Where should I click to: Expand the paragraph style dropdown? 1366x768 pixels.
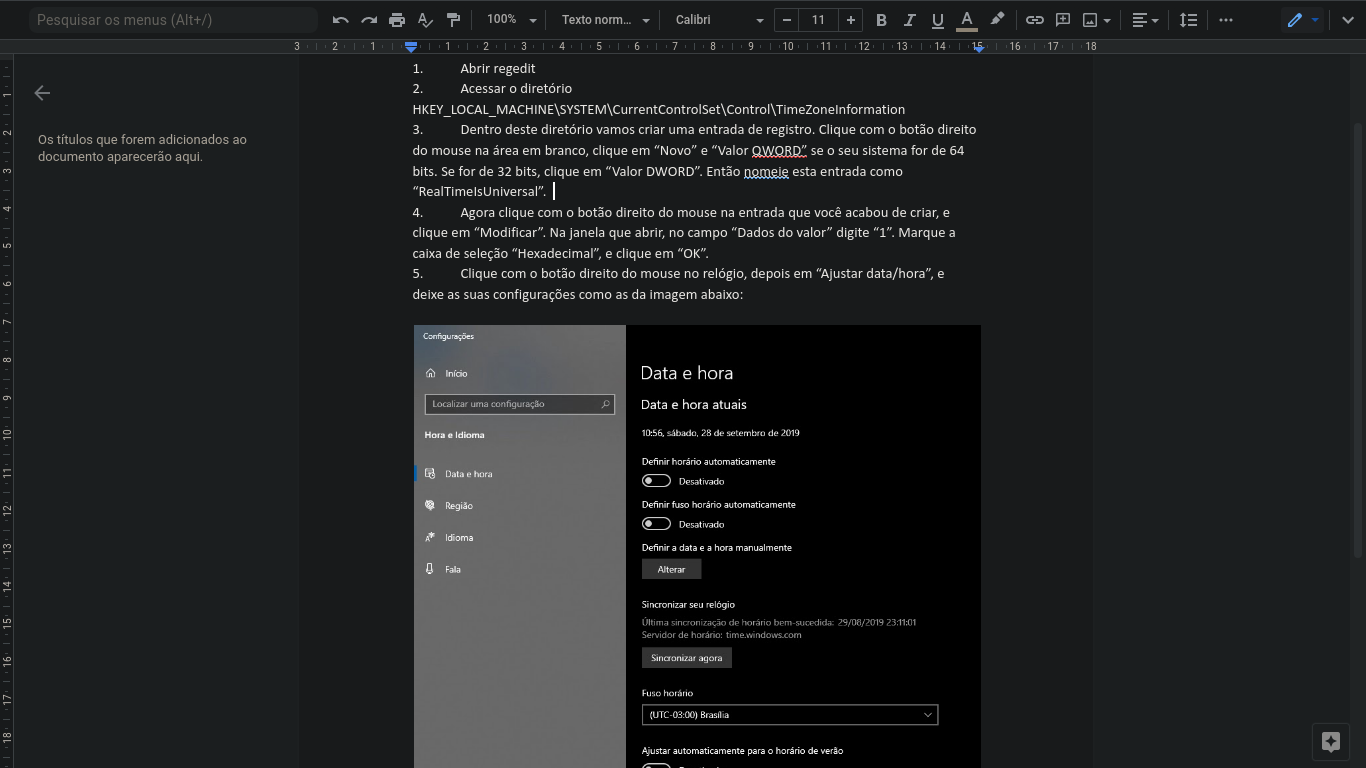pyautogui.click(x=604, y=20)
